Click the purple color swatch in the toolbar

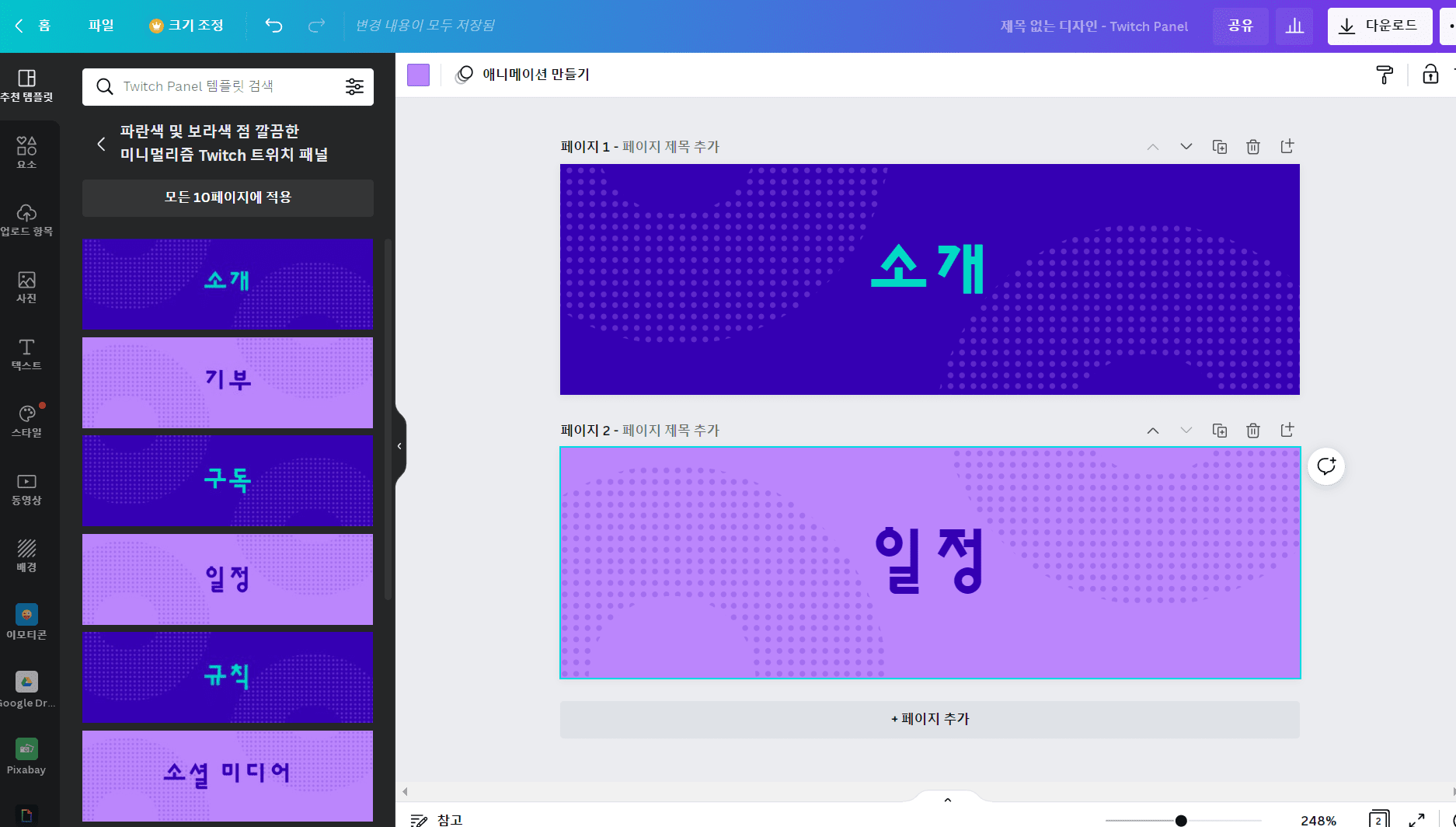419,75
